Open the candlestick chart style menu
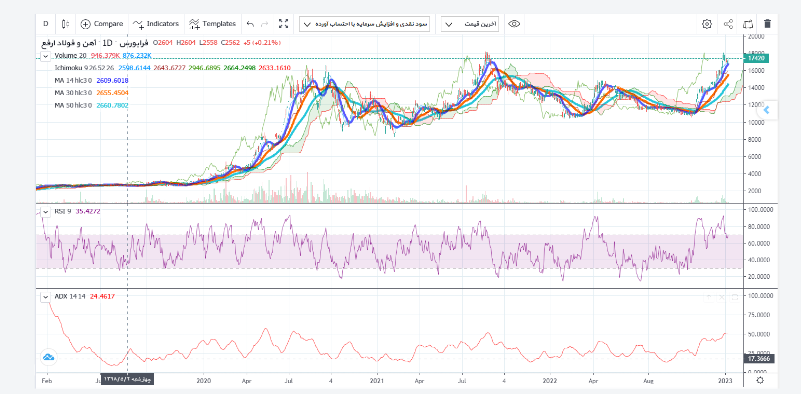The image size is (801, 394). coord(65,24)
